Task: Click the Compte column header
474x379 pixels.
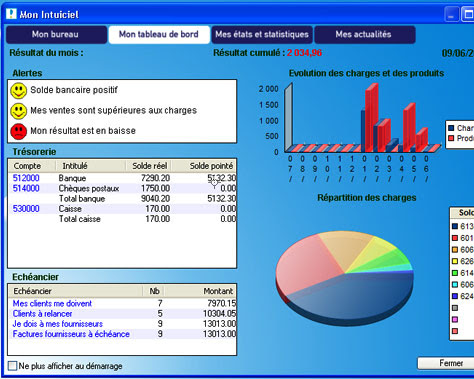Action: point(32,166)
